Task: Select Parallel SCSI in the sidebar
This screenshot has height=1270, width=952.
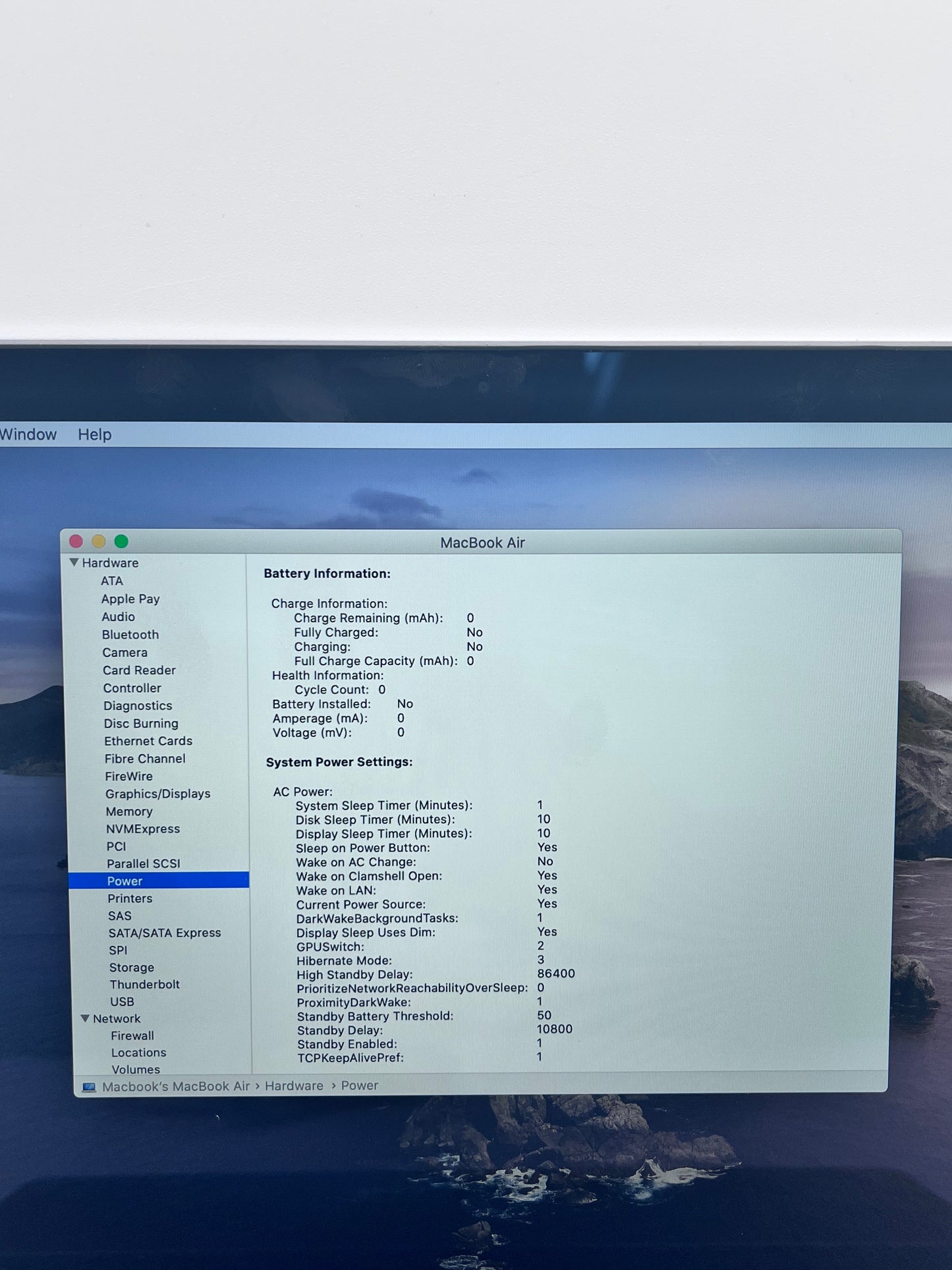Action: click(144, 863)
